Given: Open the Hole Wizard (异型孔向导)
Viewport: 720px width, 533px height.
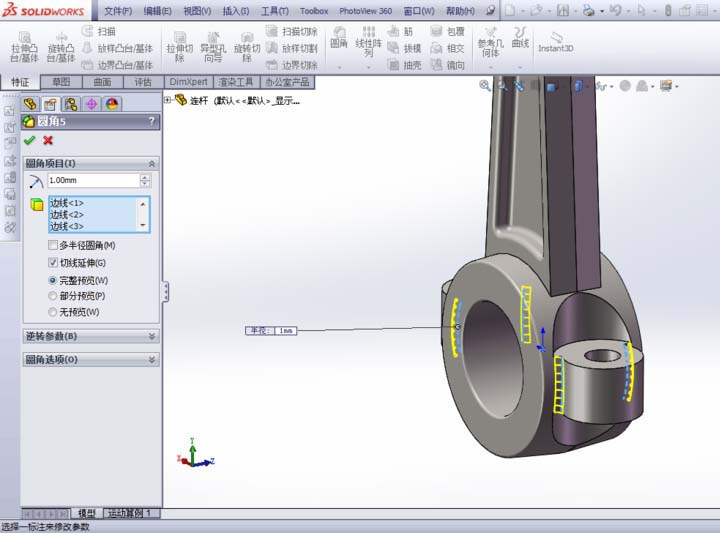Looking at the screenshot, I should 213,47.
